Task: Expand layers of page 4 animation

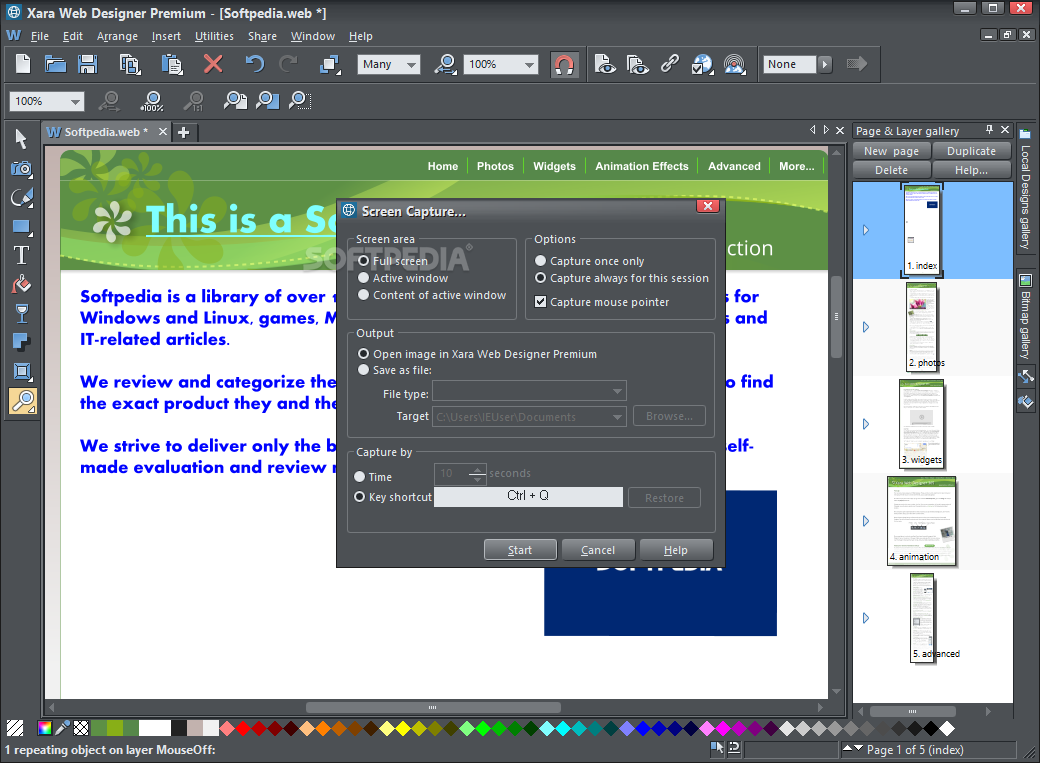Action: tap(866, 521)
